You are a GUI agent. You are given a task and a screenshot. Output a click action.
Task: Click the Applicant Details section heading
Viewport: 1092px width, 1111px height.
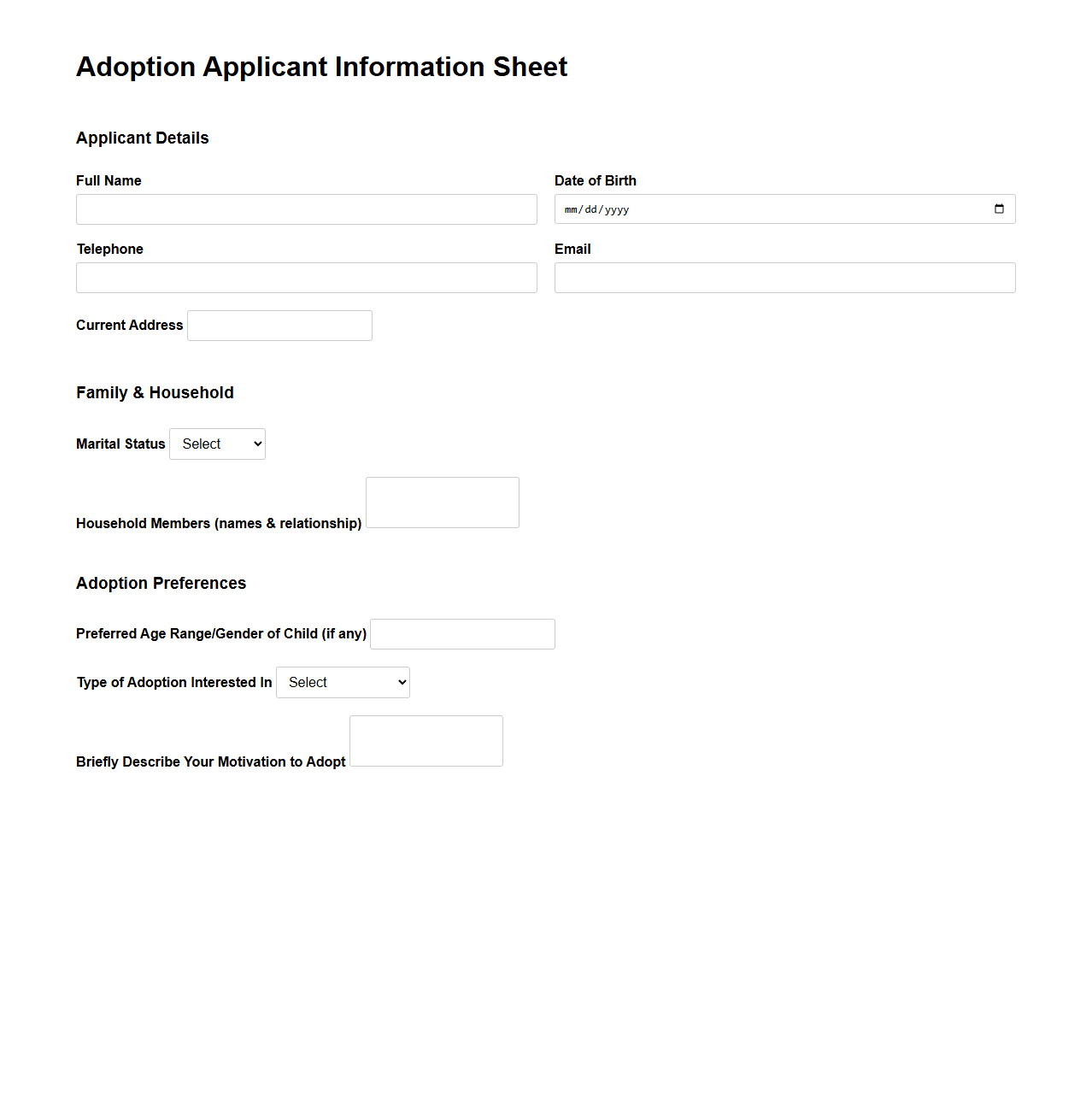coord(142,138)
